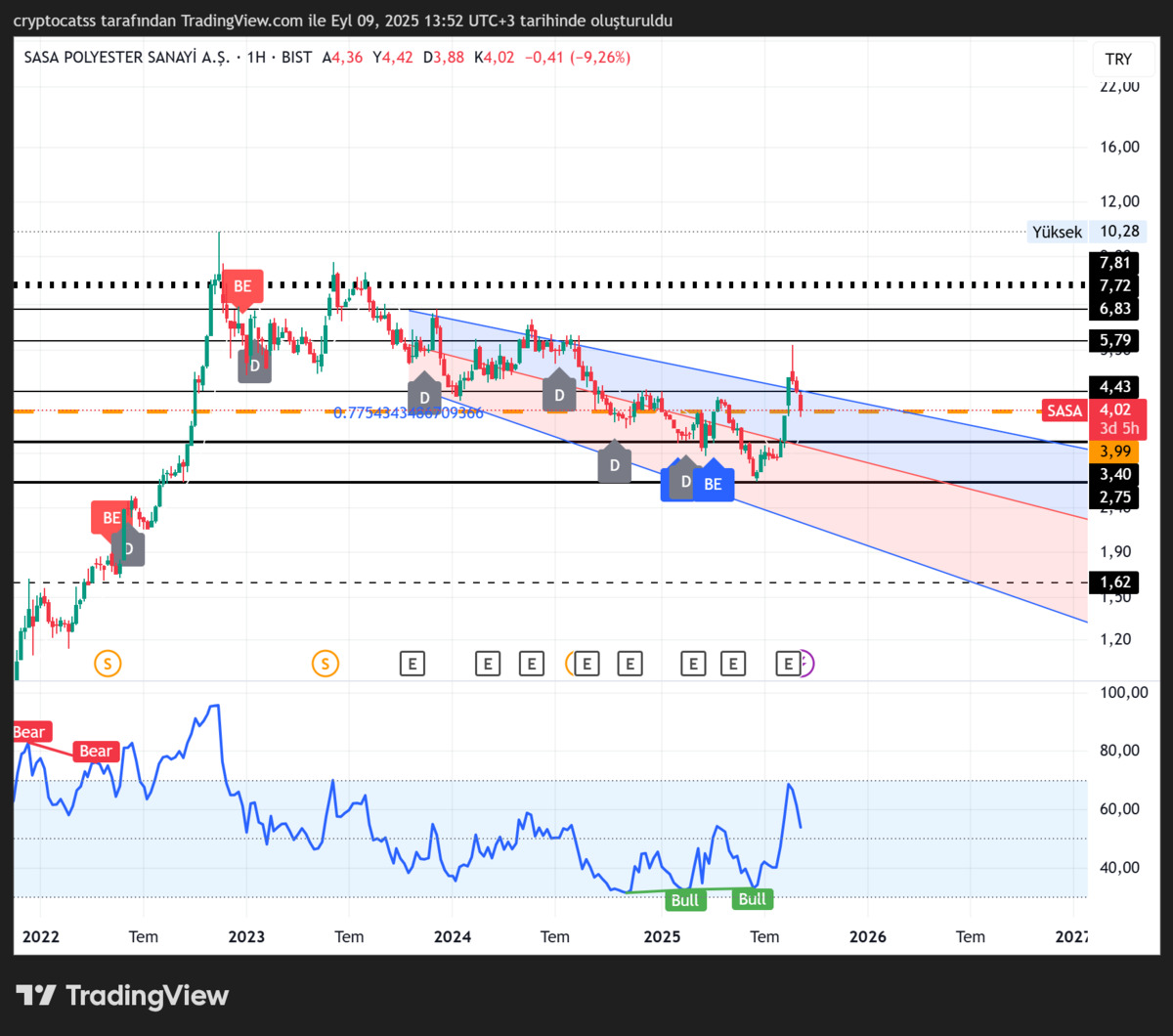
Task: Click the 7,81 price level label
Action: (x=1115, y=262)
